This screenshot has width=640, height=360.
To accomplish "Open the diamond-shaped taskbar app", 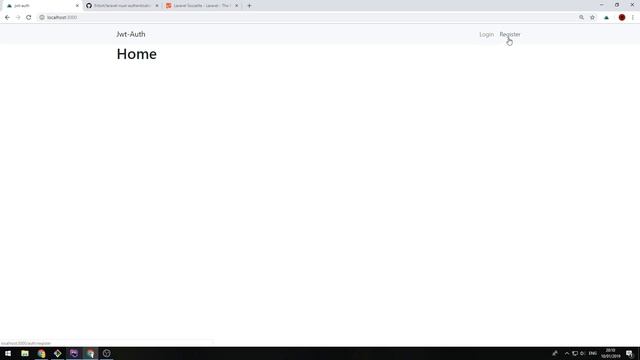I will point(58,353).
